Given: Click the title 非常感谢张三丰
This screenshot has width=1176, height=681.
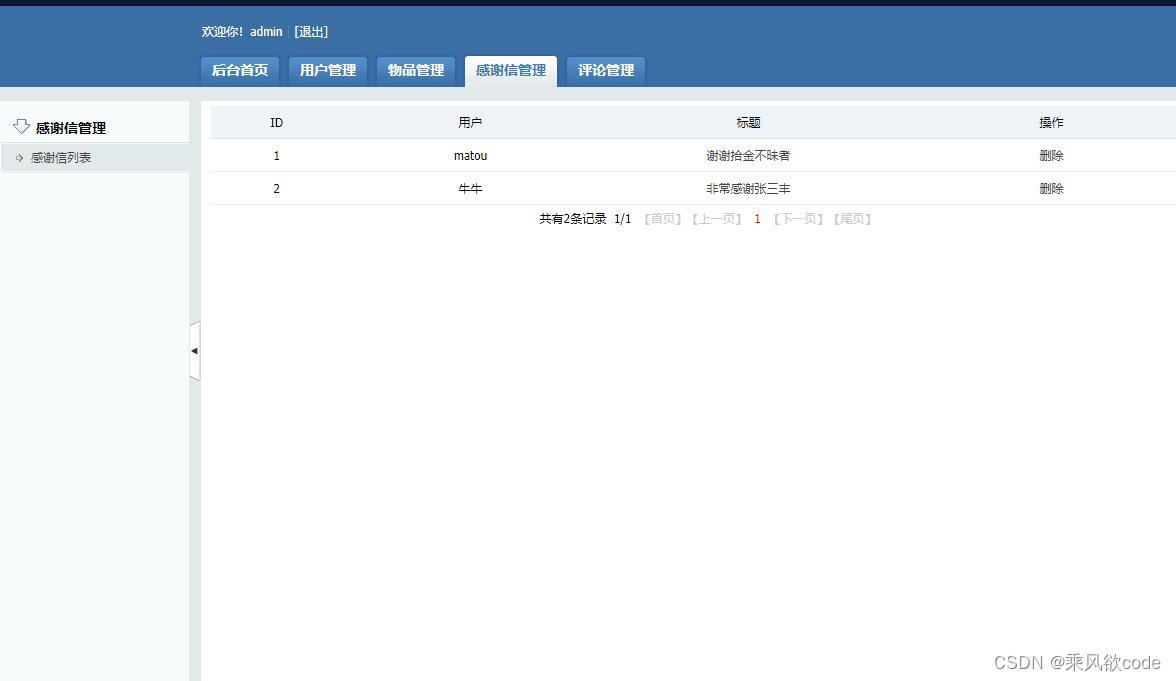Looking at the screenshot, I should [x=748, y=188].
